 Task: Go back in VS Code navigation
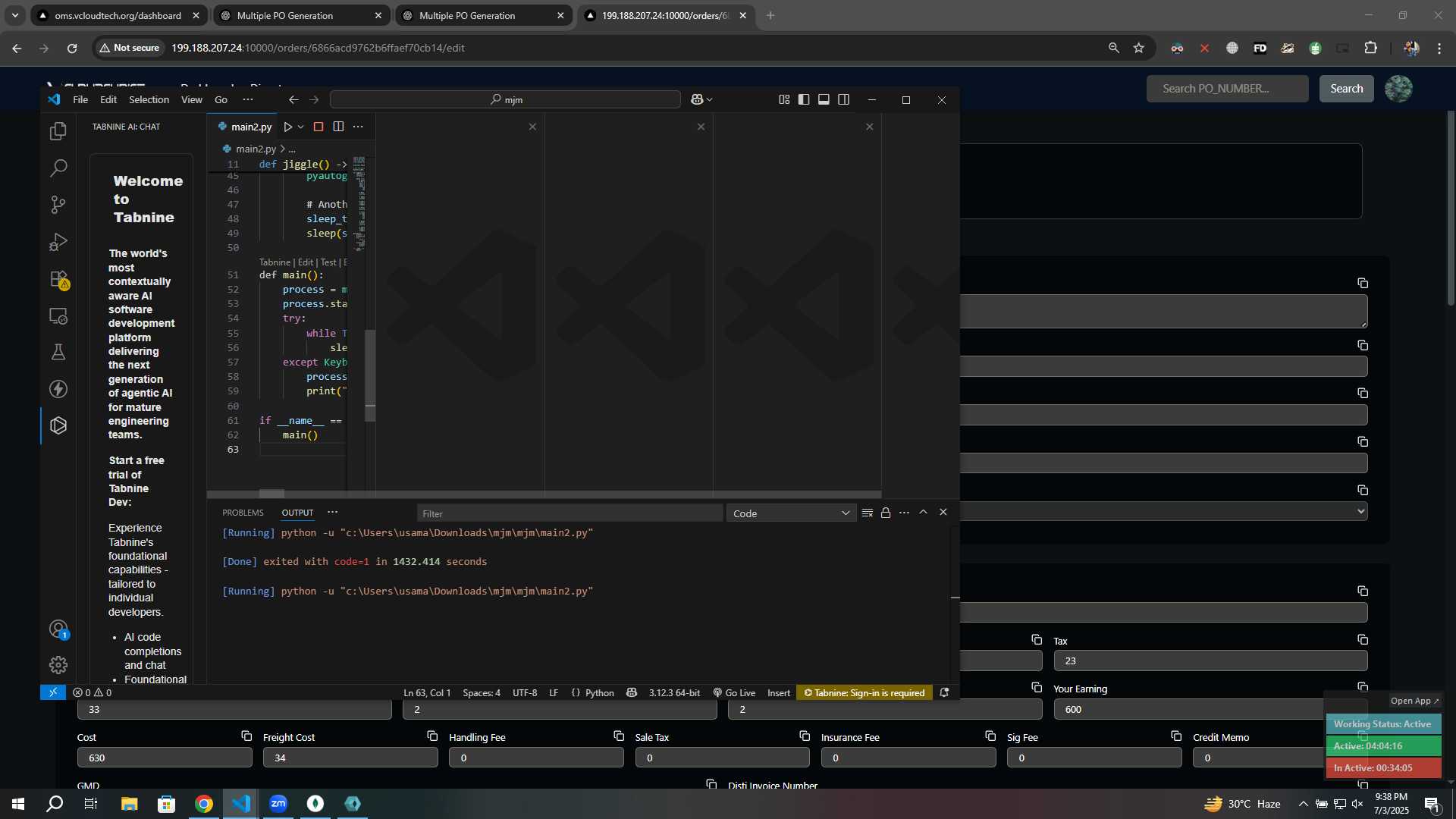(x=293, y=99)
